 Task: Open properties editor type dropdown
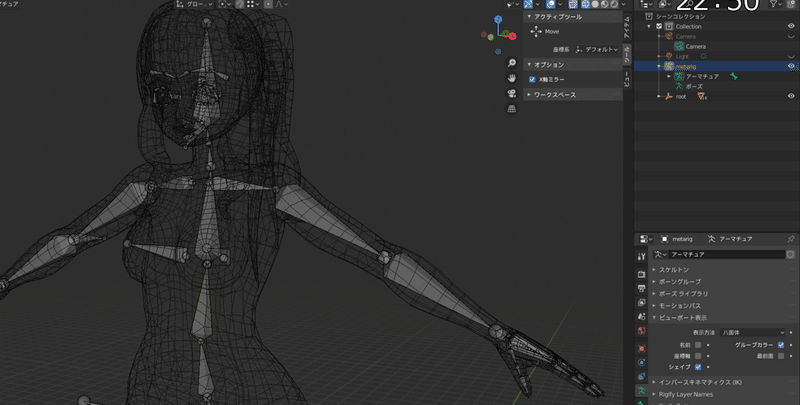pyautogui.click(x=646, y=239)
